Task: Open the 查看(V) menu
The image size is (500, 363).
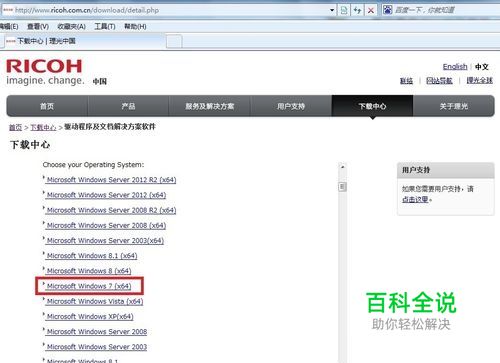Action: 38,26
